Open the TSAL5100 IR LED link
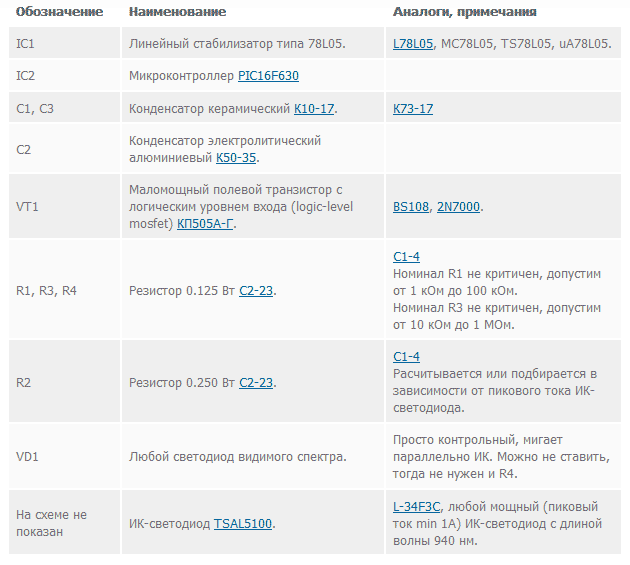The height and width of the screenshot is (565, 630). point(243,524)
